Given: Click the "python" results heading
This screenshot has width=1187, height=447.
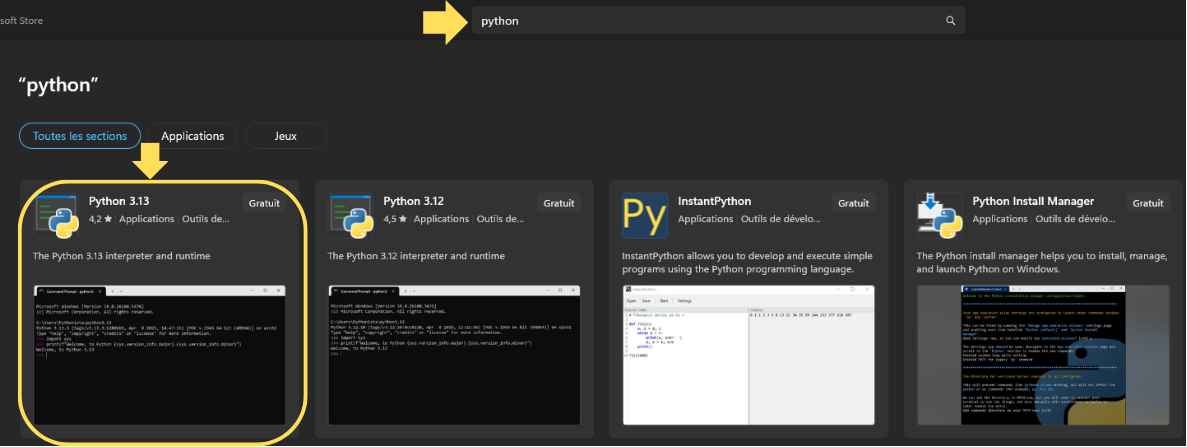Looking at the screenshot, I should click(x=59, y=85).
